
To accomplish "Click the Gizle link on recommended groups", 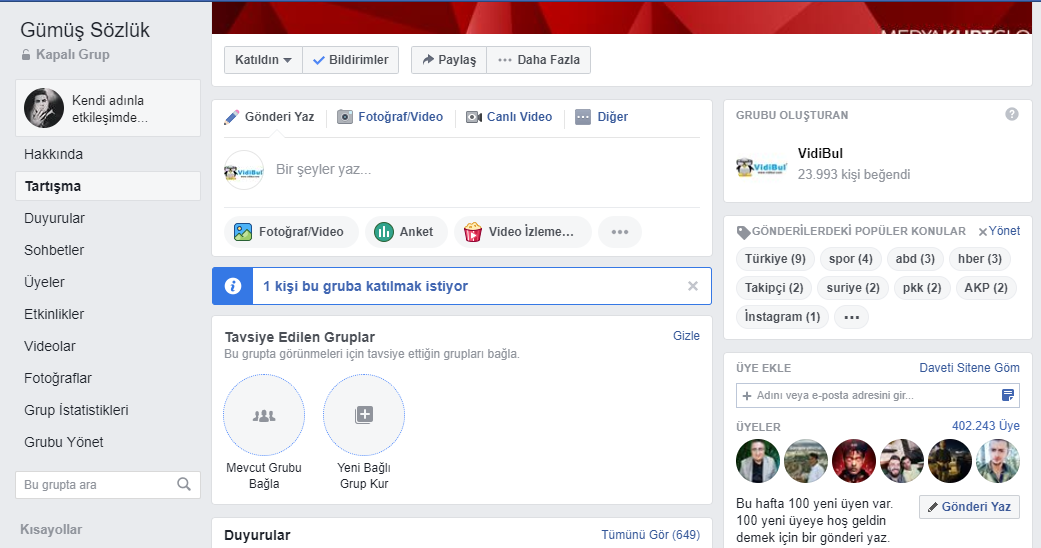I will [x=686, y=335].
